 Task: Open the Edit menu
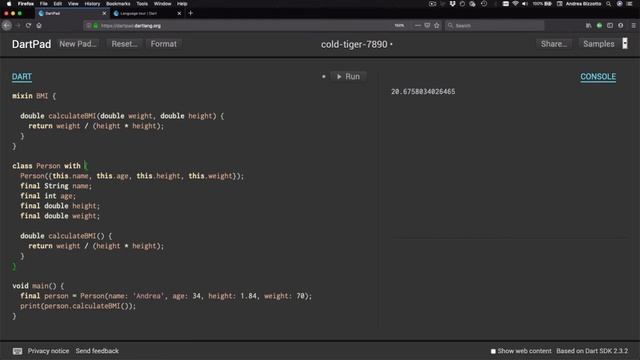[x=58, y=4]
